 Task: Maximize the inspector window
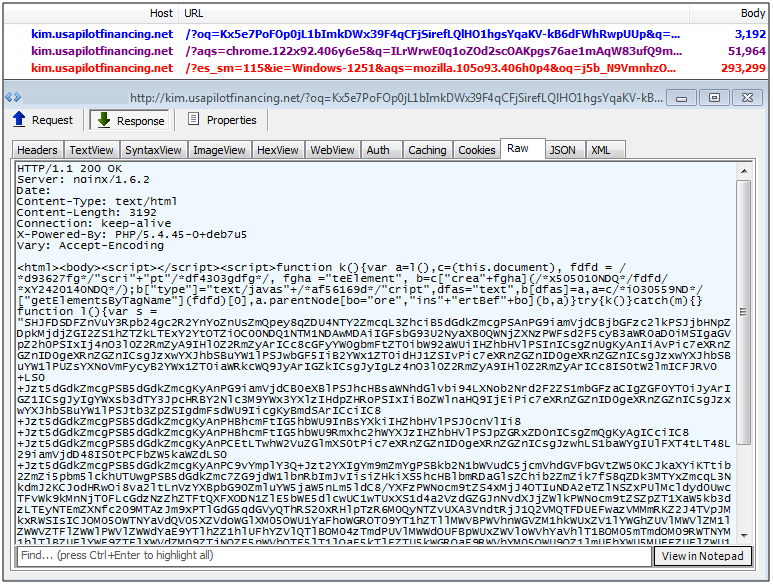coord(714,98)
